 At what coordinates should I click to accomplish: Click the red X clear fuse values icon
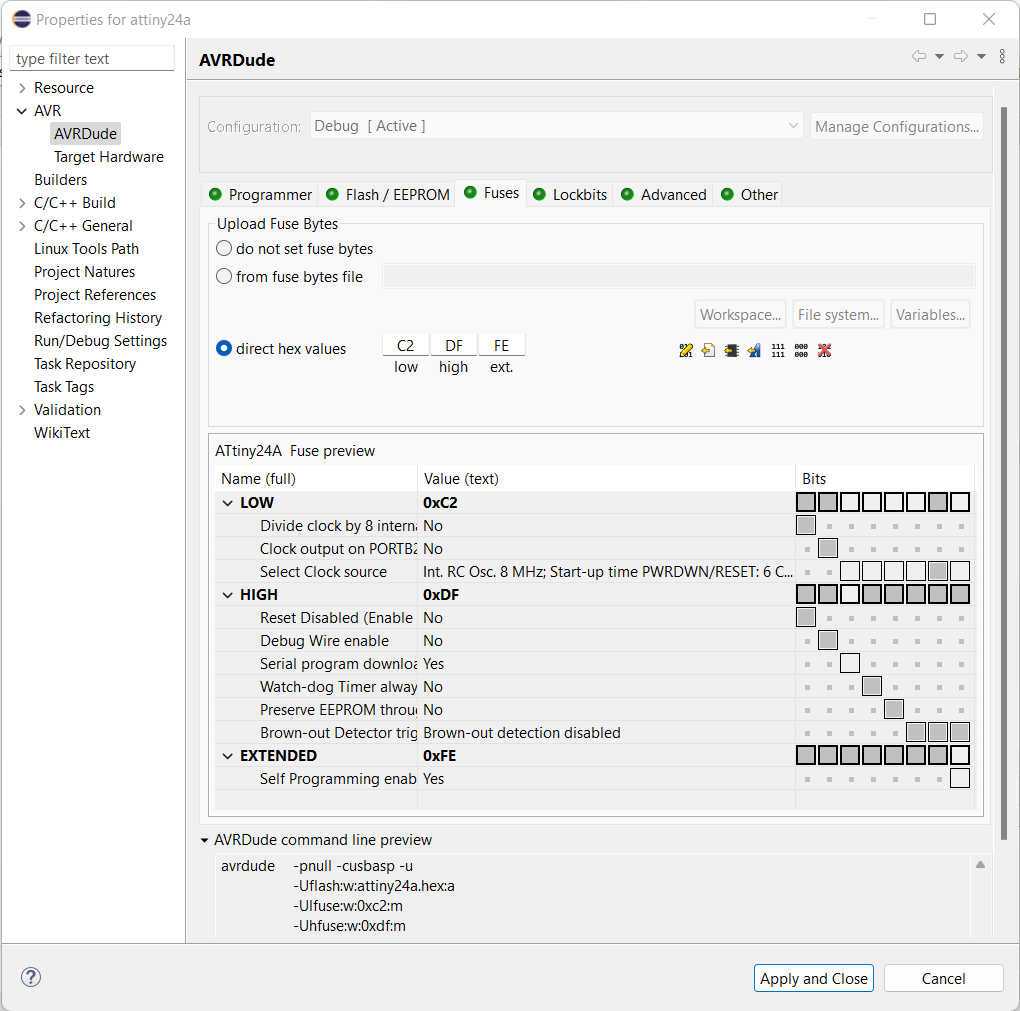point(824,350)
